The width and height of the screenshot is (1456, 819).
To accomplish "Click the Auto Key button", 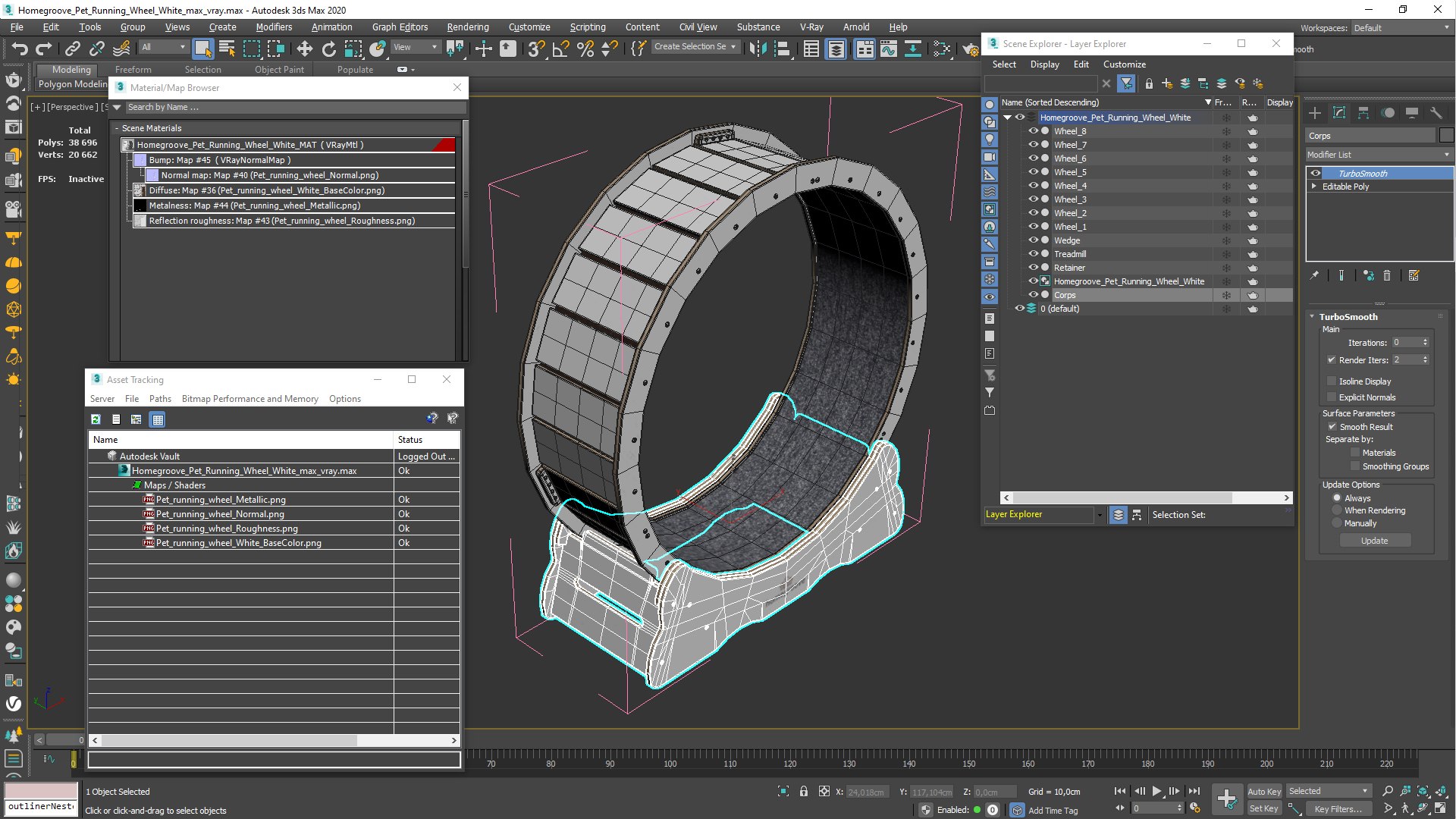I will click(x=1263, y=791).
